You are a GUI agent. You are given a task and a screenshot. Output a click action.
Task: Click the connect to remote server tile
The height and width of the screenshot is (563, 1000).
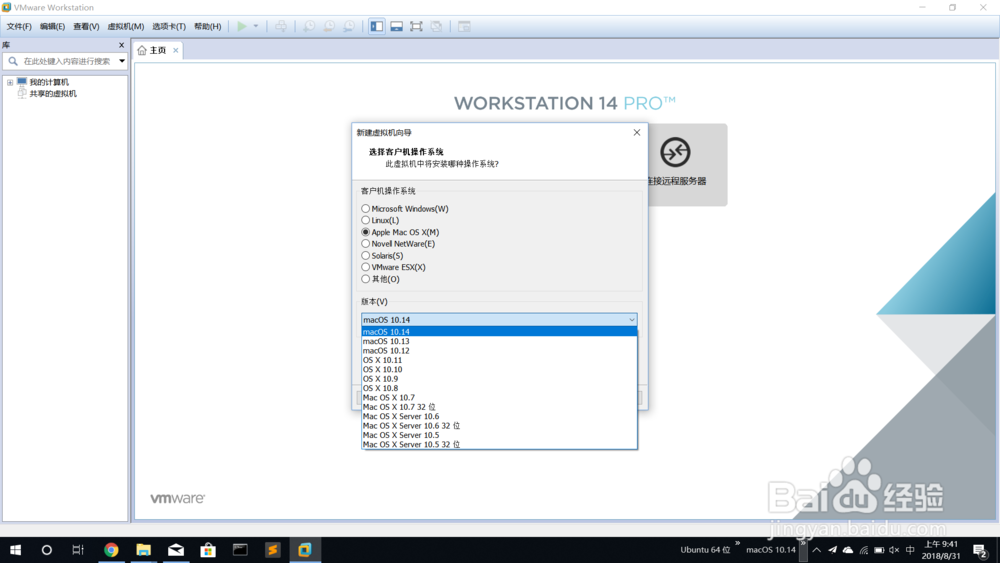688,165
